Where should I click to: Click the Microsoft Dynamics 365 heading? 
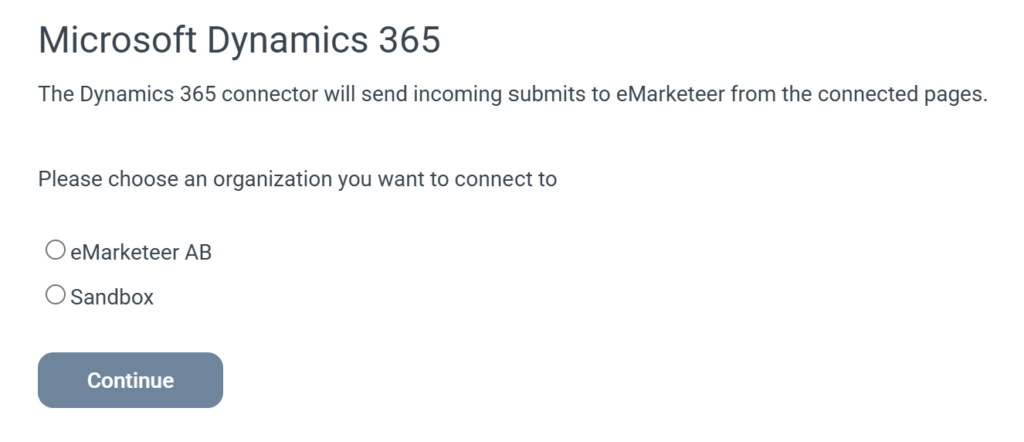click(x=239, y=41)
